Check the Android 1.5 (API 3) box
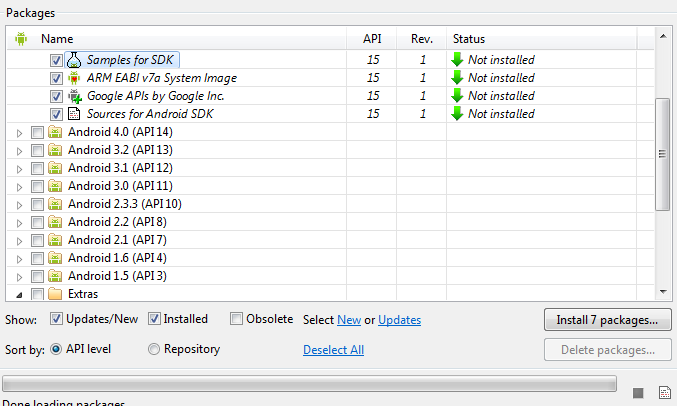Screen dimensions: 677x406 coord(38,276)
